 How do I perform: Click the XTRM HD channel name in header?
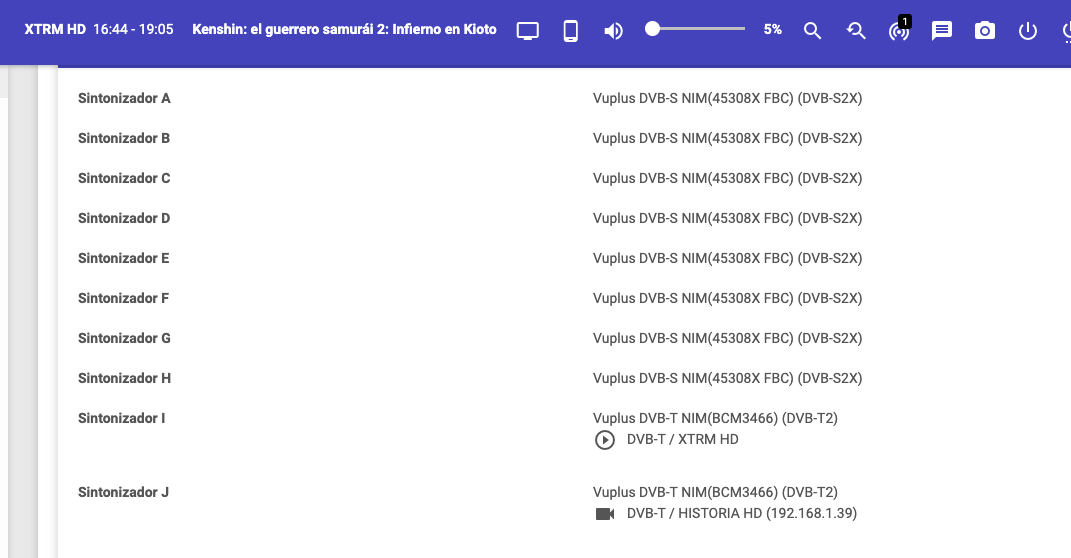click(x=55, y=30)
